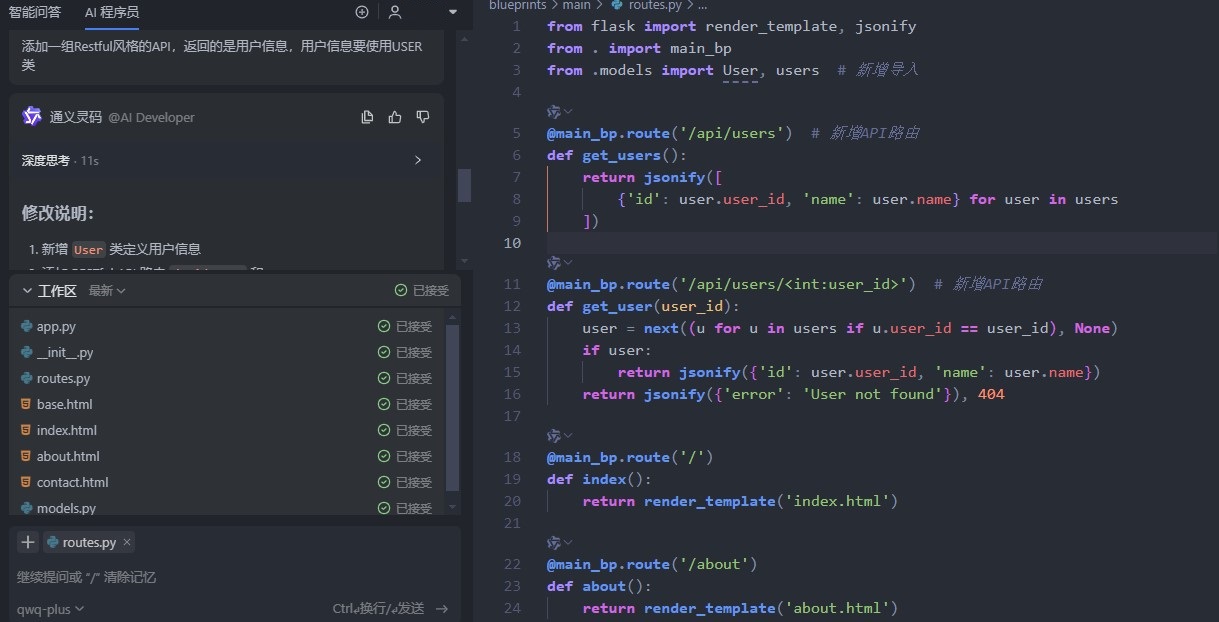Open Lingma code lens above get_users function
The width and height of the screenshot is (1219, 622).
point(559,112)
